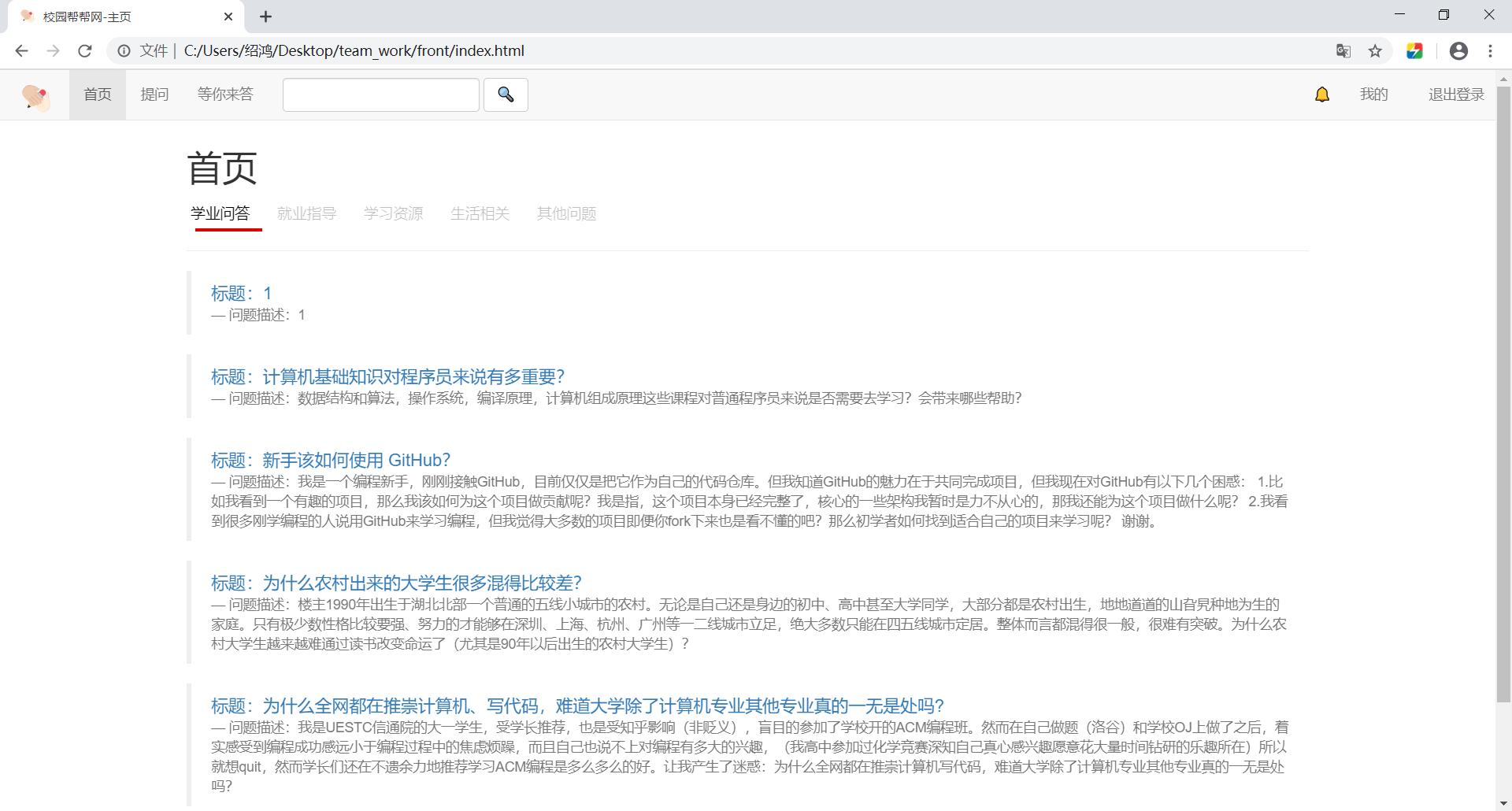View the site info icon beside 文件
This screenshot has height=811, width=1512.
coord(124,50)
